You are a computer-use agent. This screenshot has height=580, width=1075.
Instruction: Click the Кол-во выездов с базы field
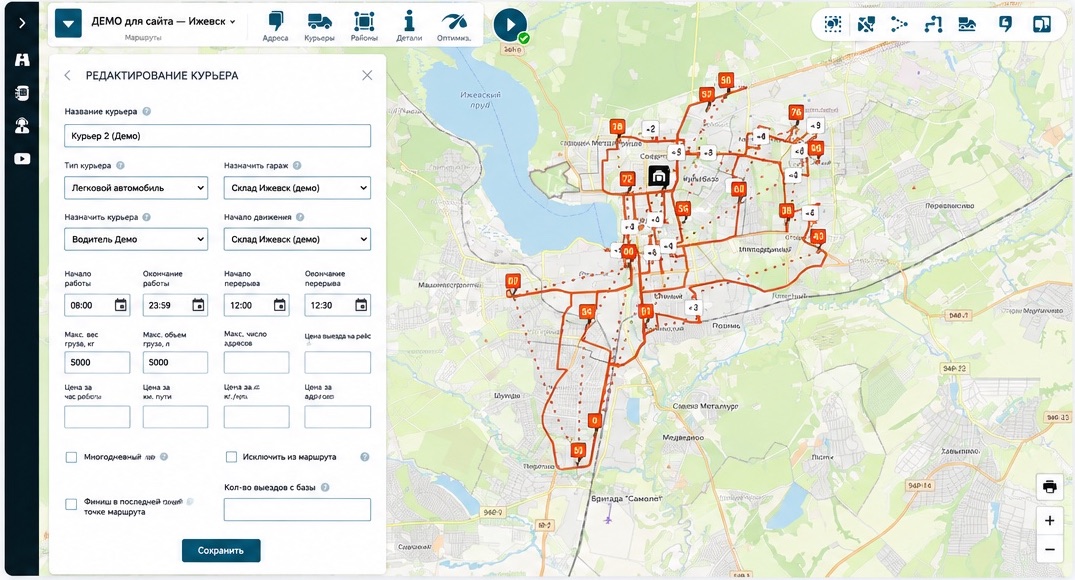297,509
